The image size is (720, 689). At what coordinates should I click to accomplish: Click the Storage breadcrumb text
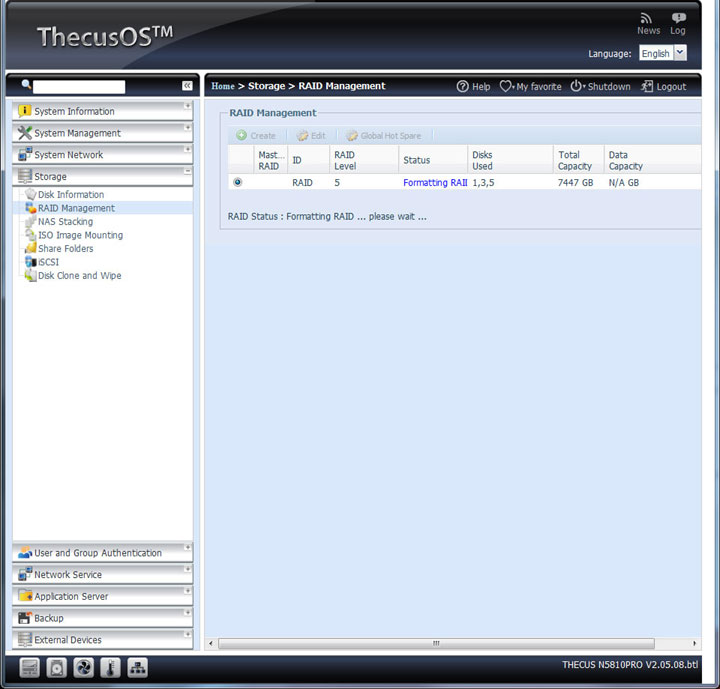[x=266, y=86]
